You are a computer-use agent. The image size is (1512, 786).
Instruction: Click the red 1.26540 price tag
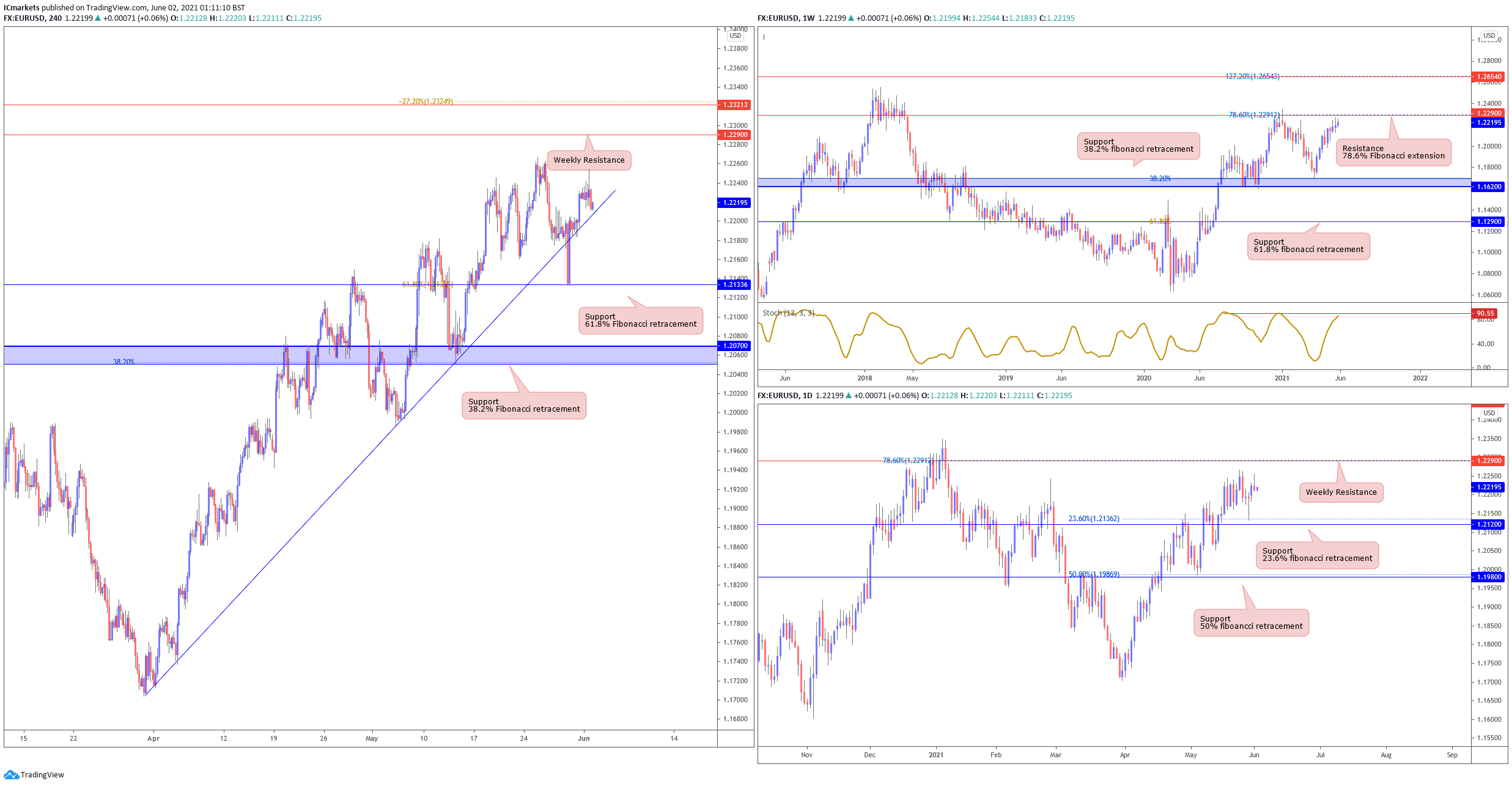click(1488, 77)
